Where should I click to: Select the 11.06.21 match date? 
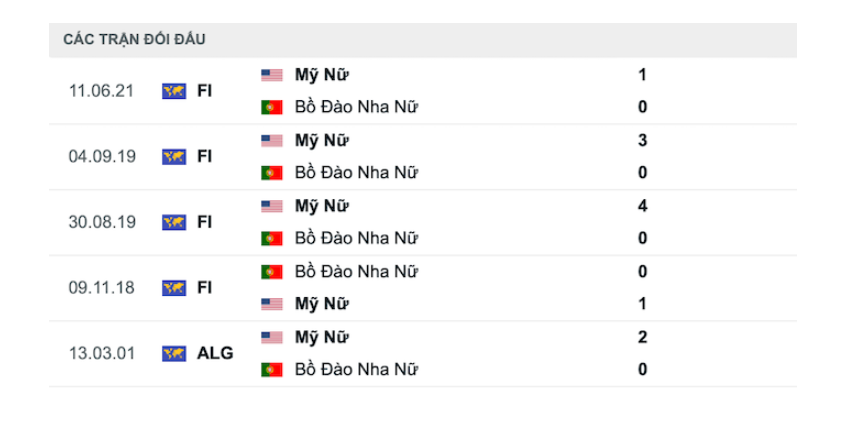pos(101,91)
